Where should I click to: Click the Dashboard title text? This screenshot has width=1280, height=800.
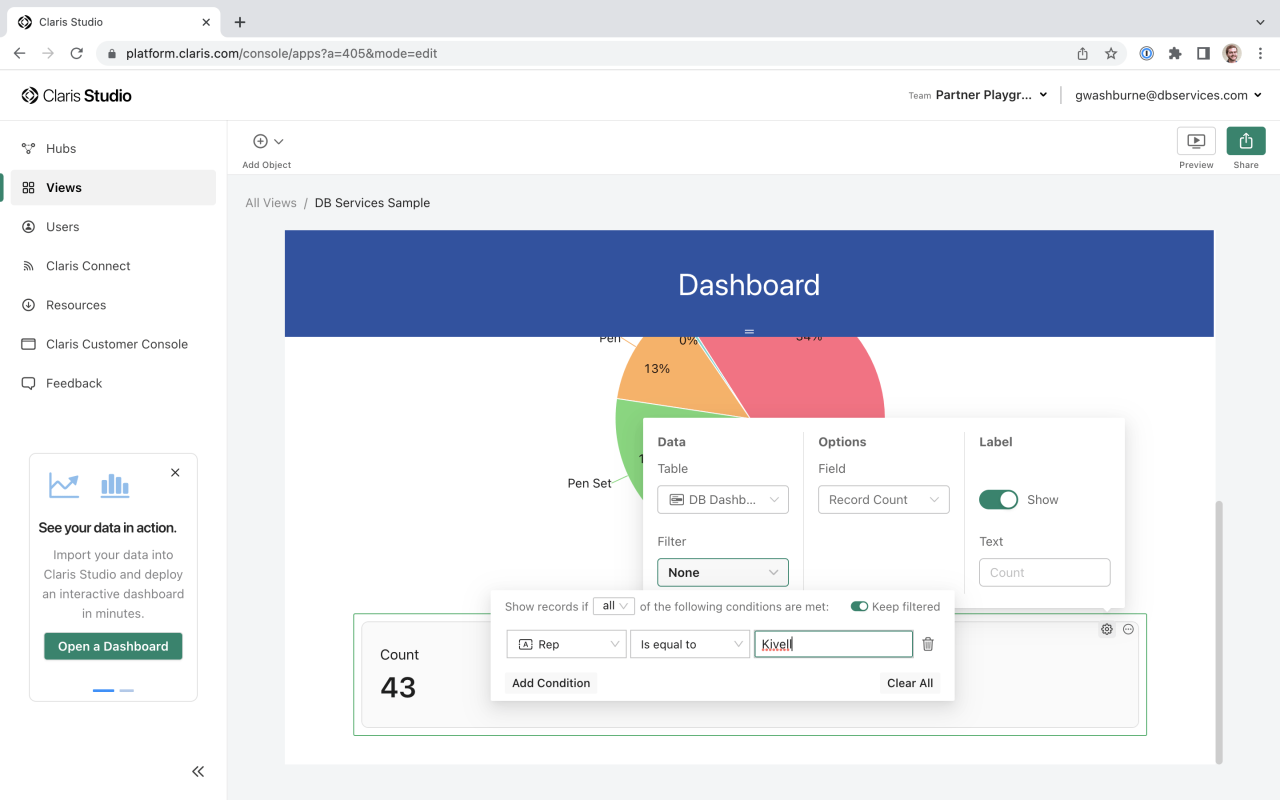749,285
